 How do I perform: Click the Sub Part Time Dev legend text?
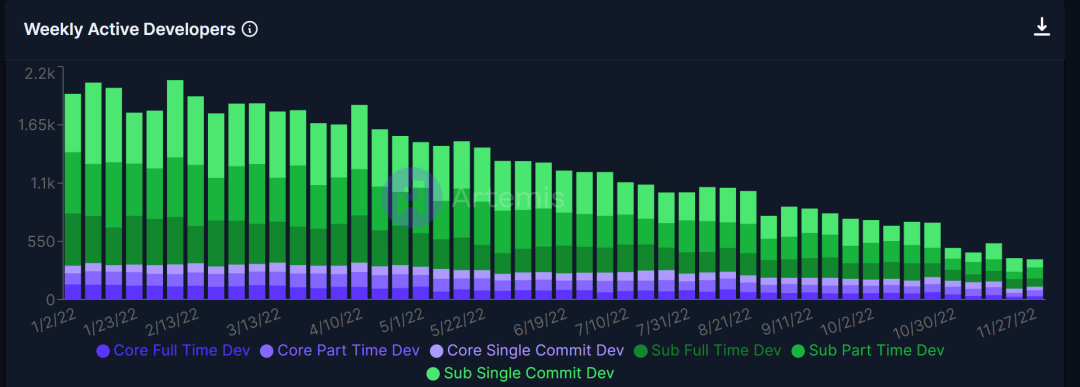coord(876,350)
